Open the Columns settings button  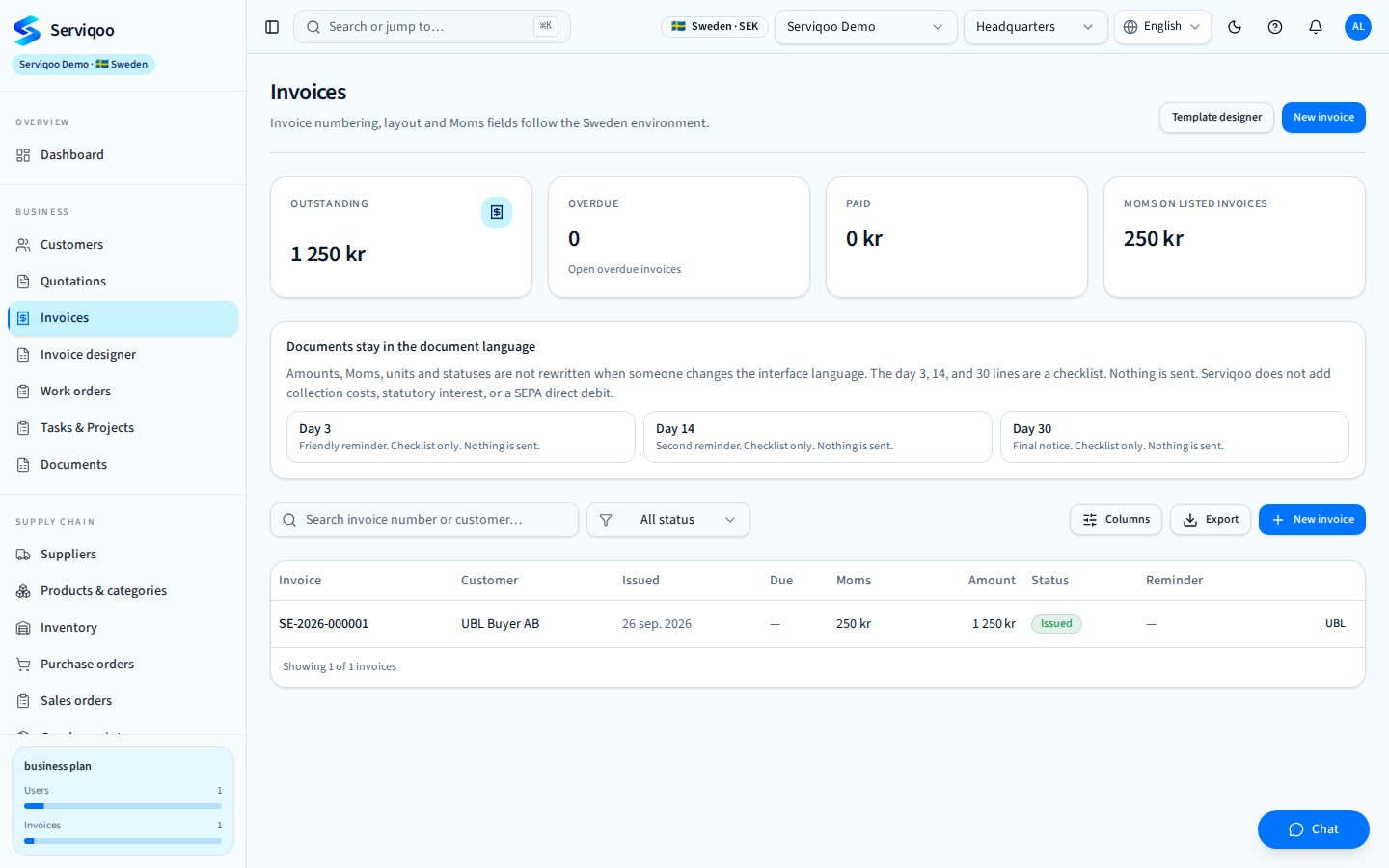(1116, 520)
